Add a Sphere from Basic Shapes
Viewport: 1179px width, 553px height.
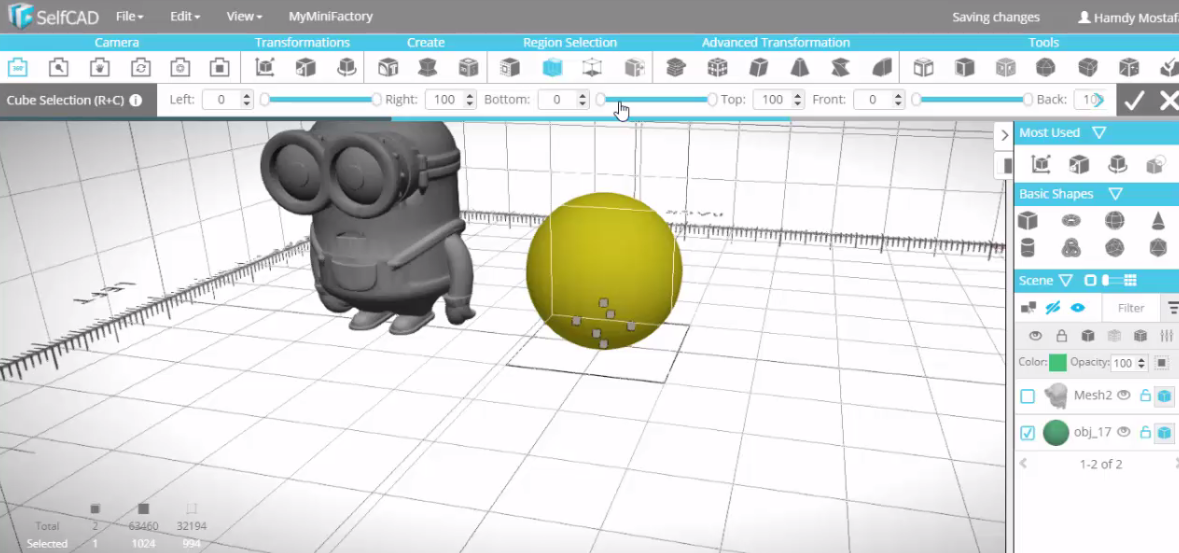click(1114, 220)
